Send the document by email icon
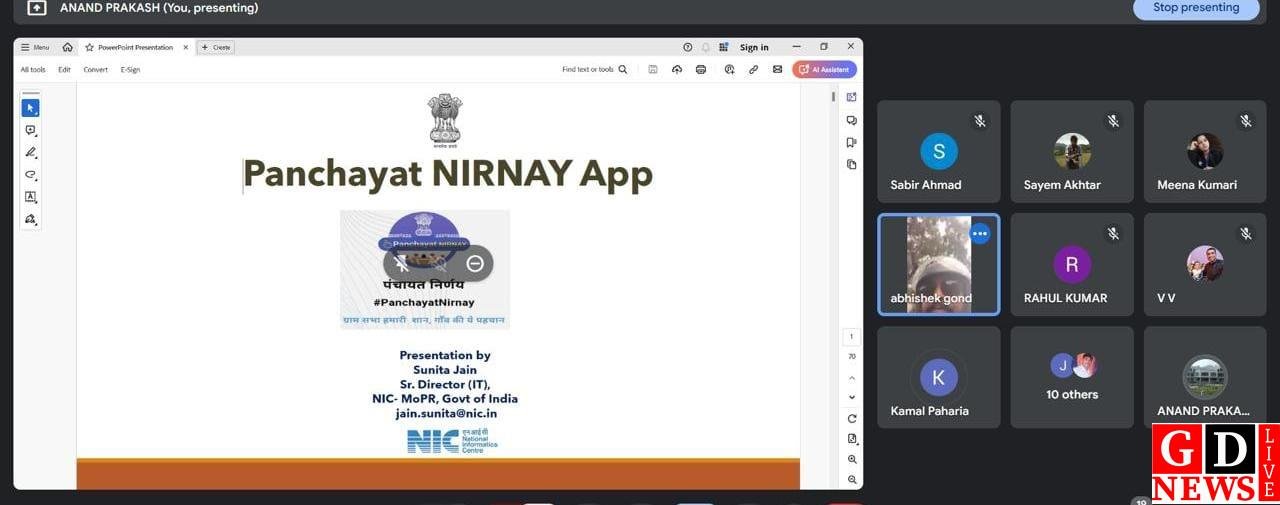The width and height of the screenshot is (1280, 505). [777, 69]
